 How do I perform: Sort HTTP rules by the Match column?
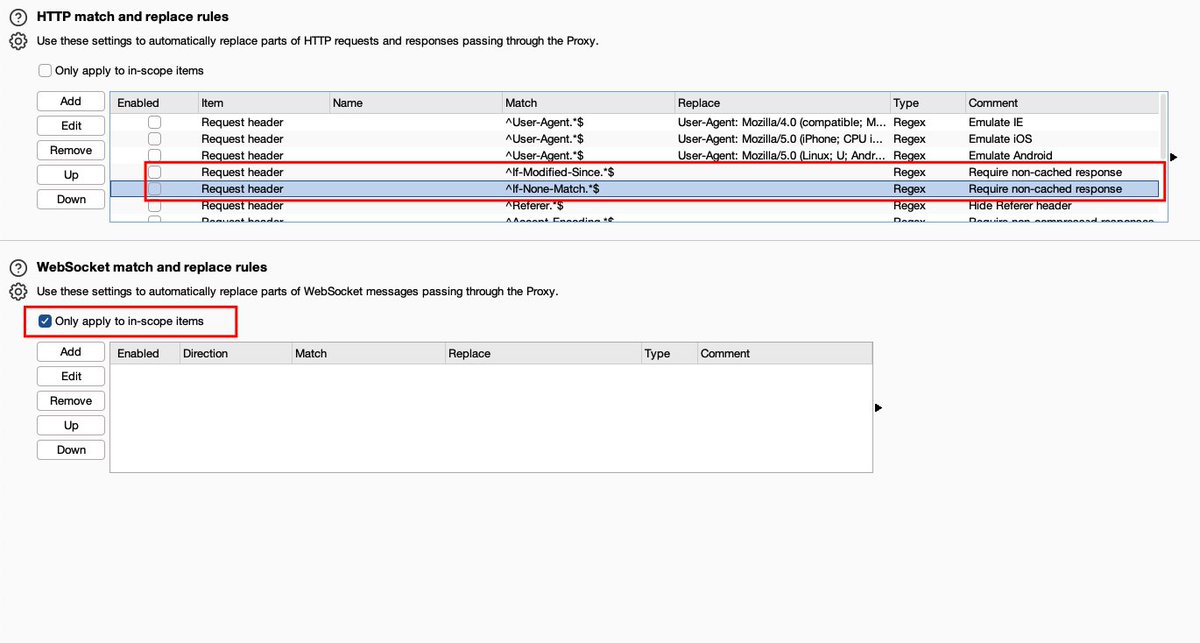pos(587,103)
